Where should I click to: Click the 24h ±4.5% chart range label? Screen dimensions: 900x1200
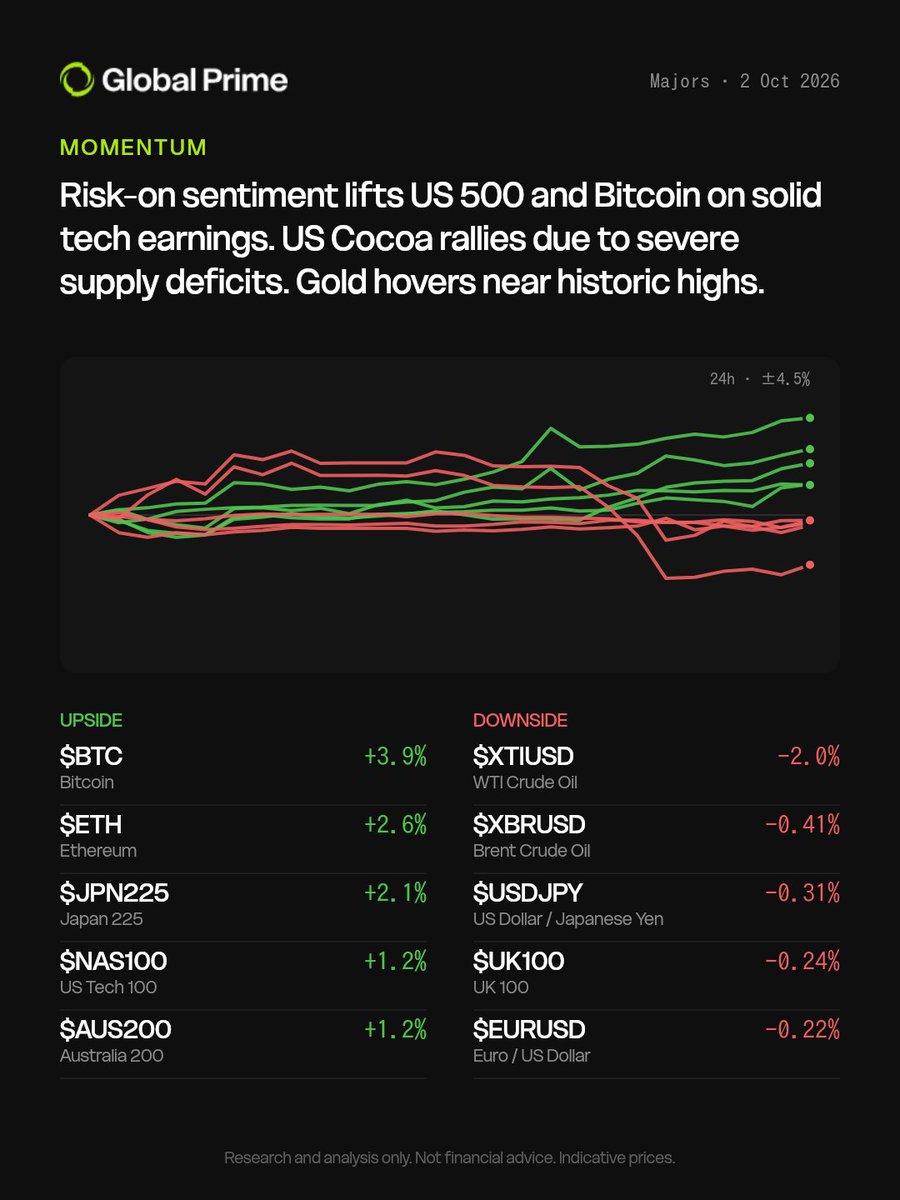(x=760, y=379)
